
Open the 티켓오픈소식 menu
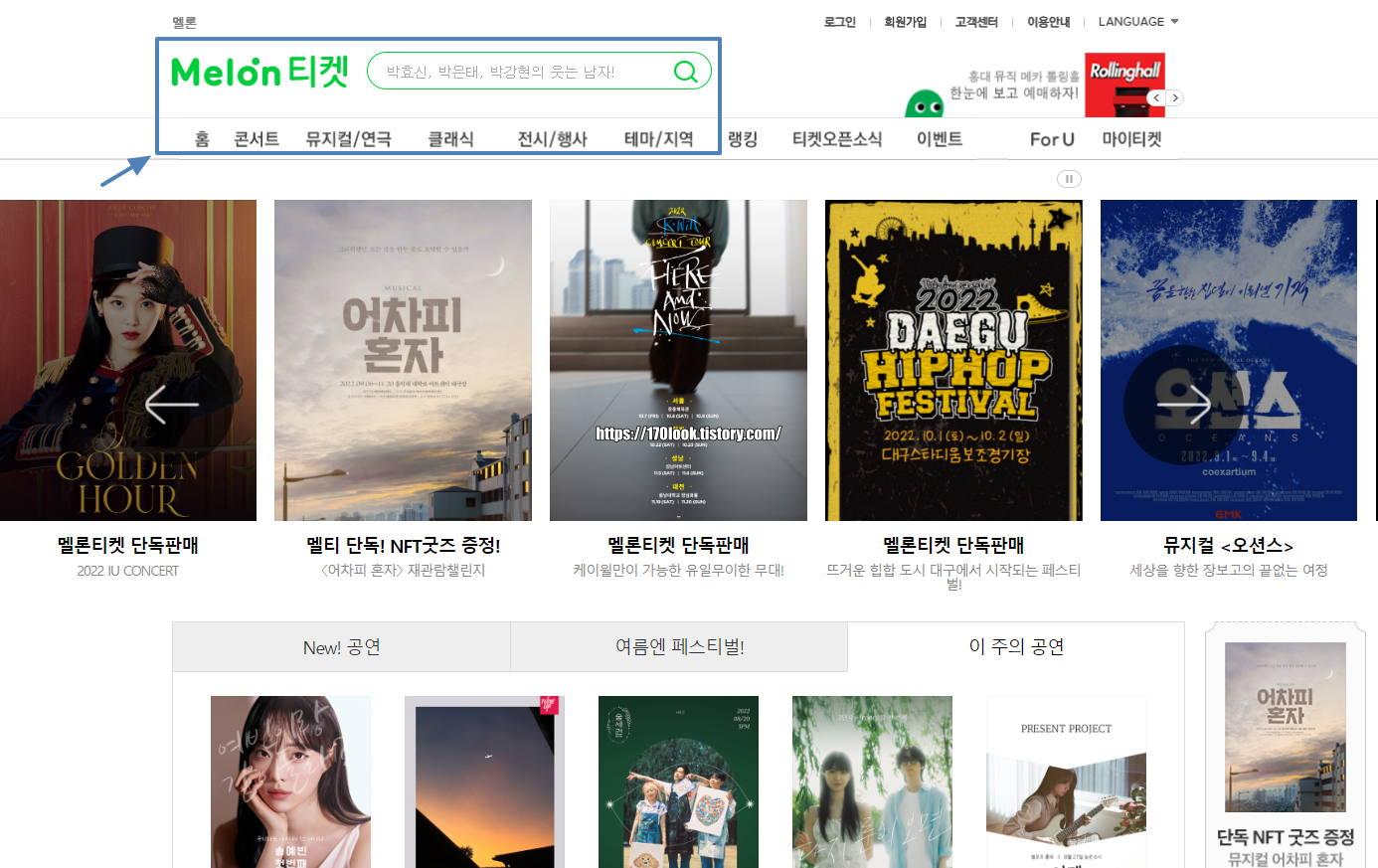click(837, 139)
